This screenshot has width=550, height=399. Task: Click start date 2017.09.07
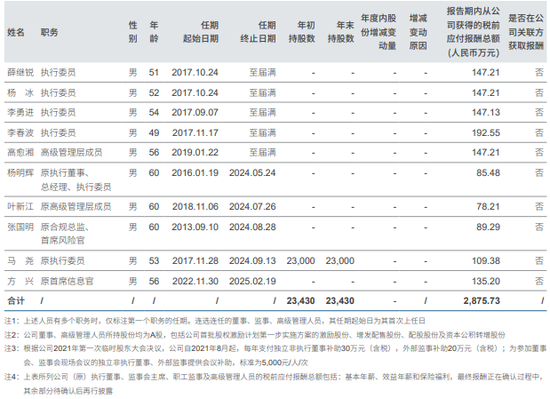(x=195, y=113)
